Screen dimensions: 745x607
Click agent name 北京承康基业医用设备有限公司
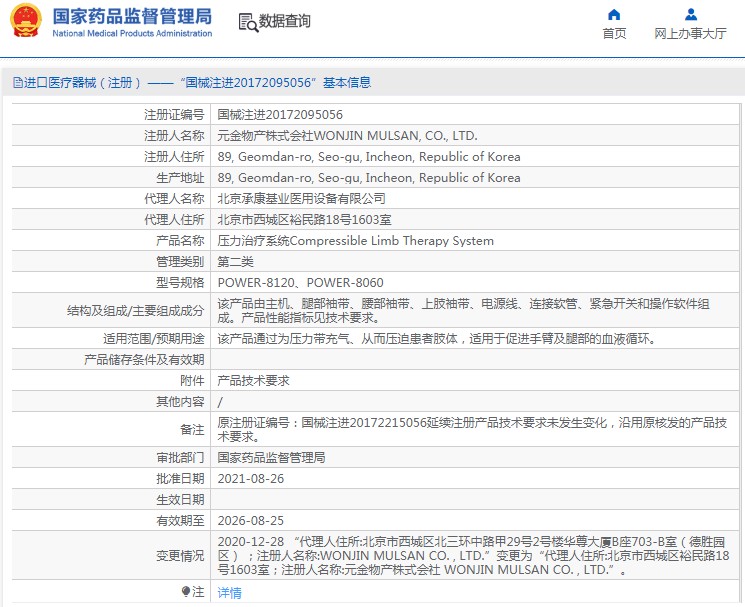pos(301,199)
